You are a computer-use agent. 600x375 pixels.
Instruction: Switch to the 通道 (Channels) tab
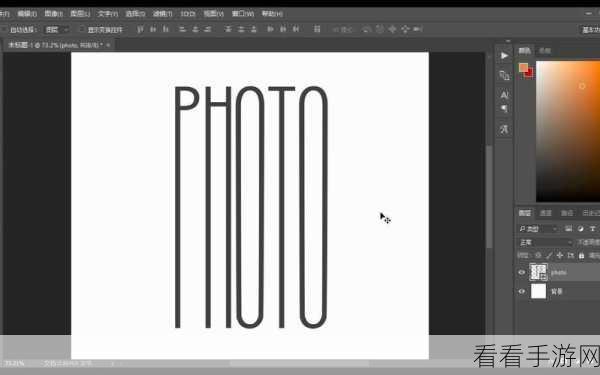(546, 213)
